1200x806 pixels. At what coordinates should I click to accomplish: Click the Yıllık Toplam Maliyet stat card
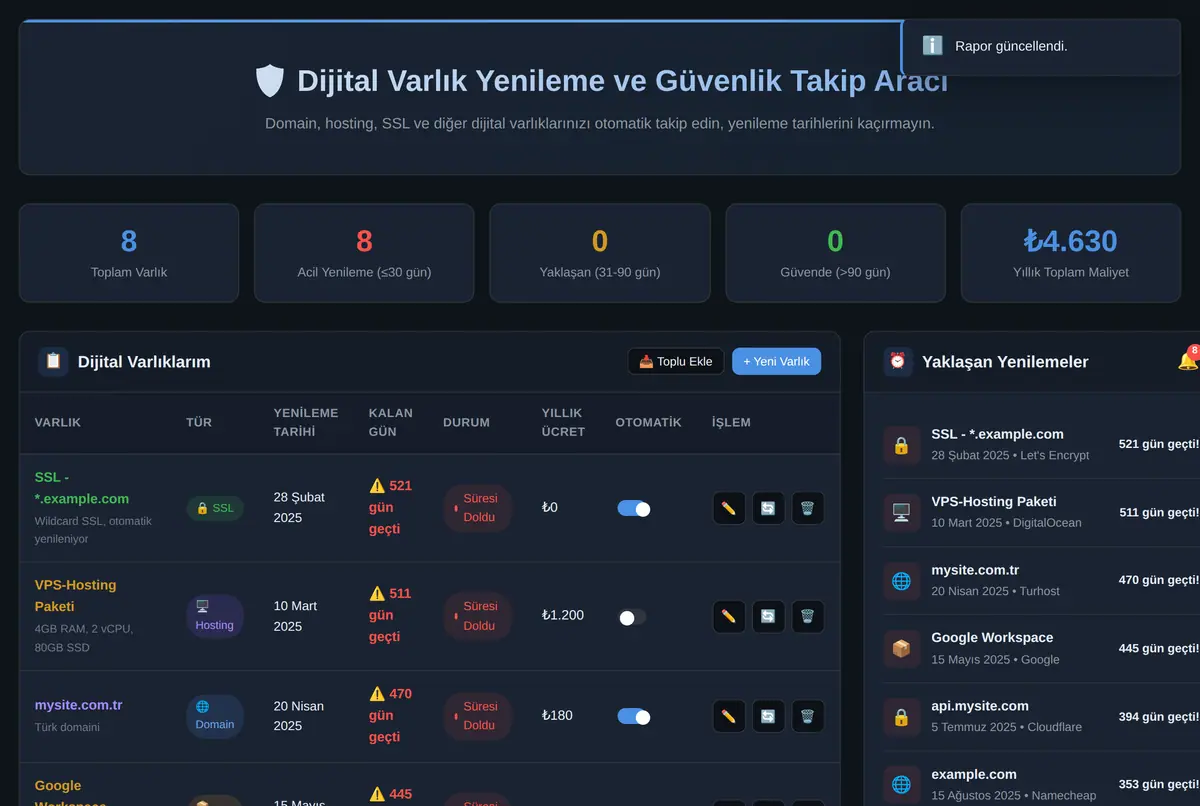(1071, 253)
